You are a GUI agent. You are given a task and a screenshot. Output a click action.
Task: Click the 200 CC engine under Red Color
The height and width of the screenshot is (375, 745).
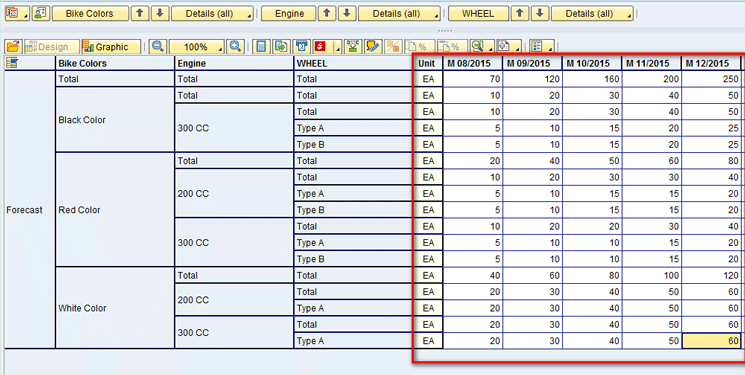(x=234, y=193)
